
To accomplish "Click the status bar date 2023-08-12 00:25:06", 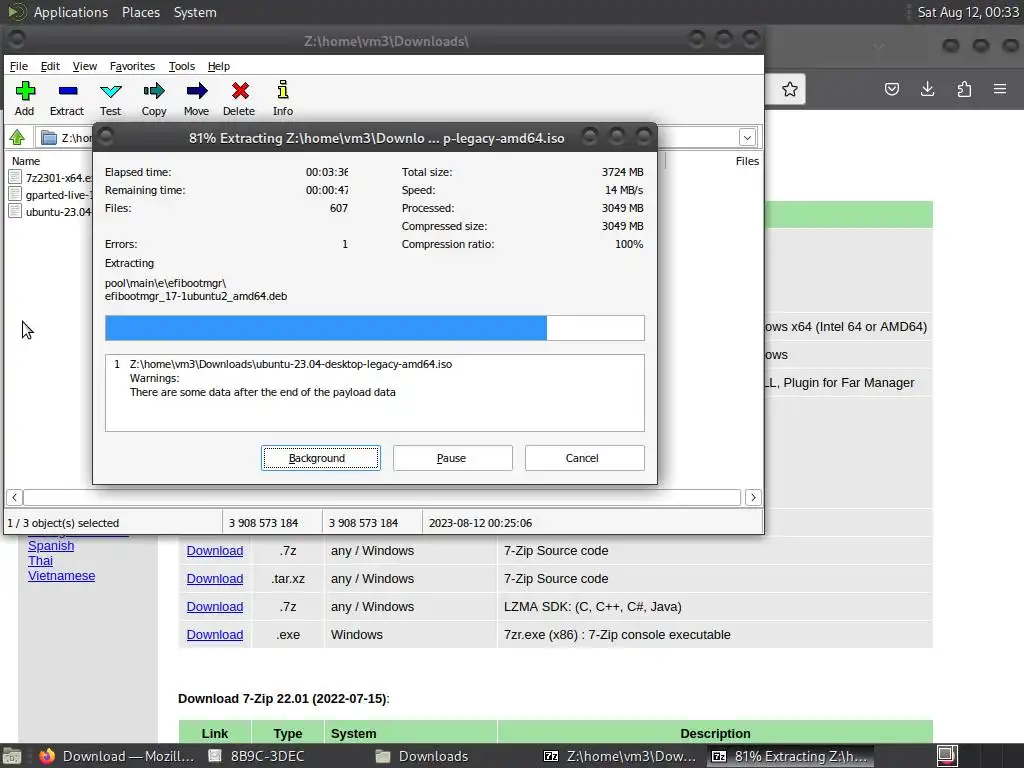I will (481, 523).
